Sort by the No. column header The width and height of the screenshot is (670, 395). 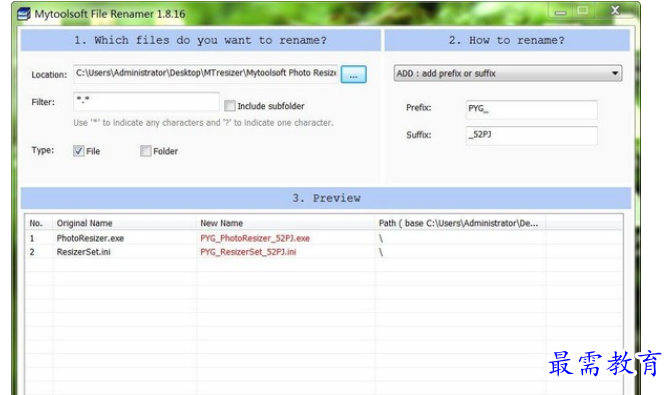coord(39,223)
